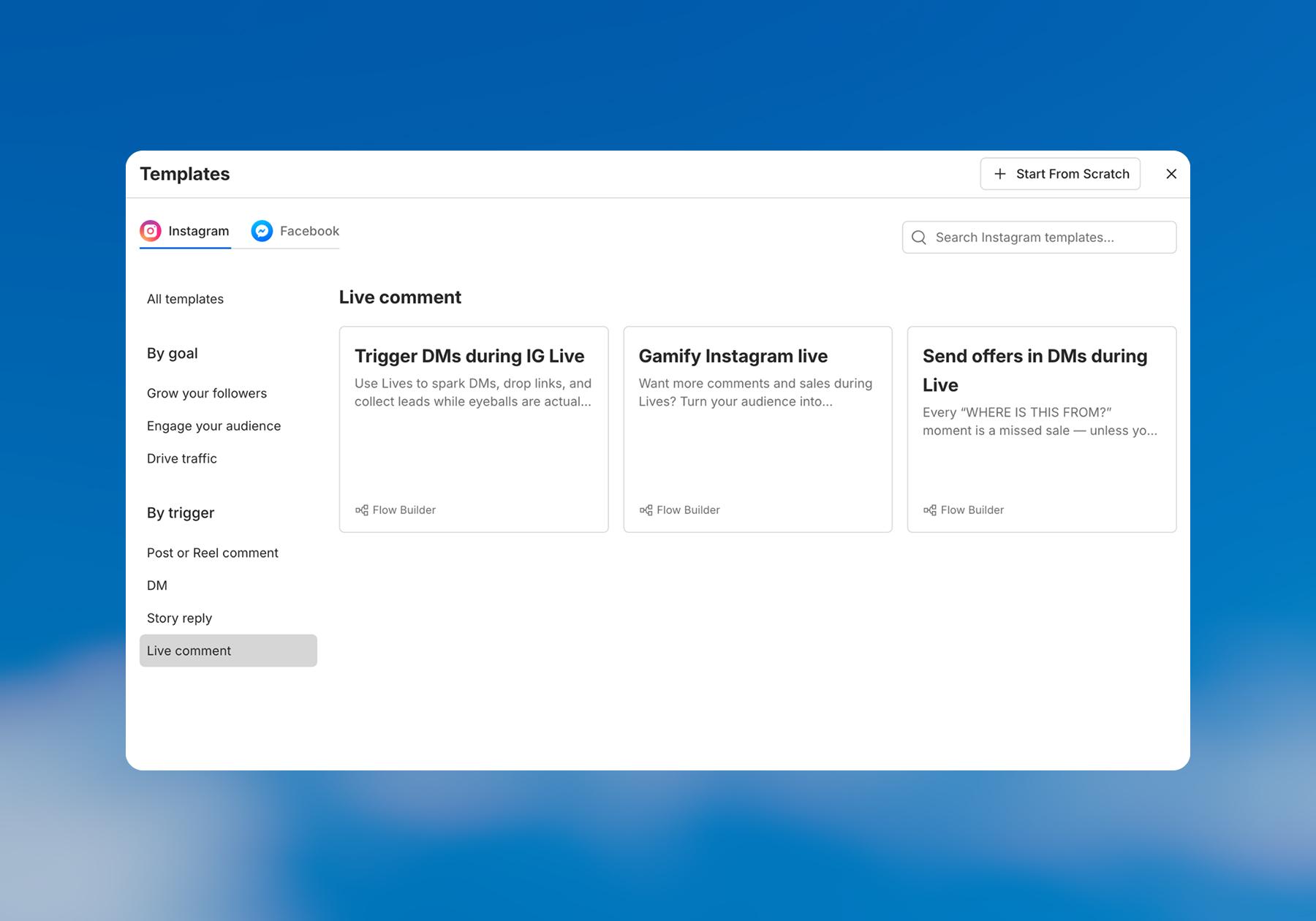The image size is (1316, 921).
Task: Click Flow Builder icon on Trigger DMs card
Action: [x=362, y=510]
